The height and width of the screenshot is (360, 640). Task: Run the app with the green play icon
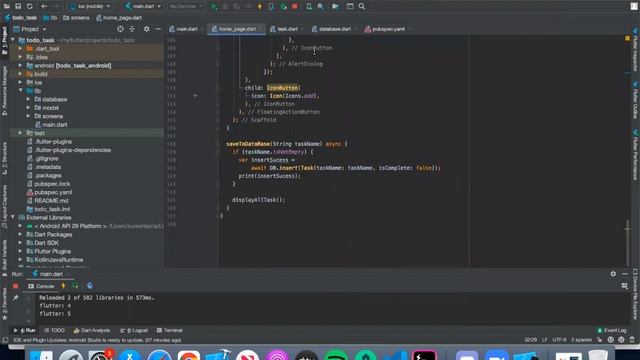tap(214, 7)
